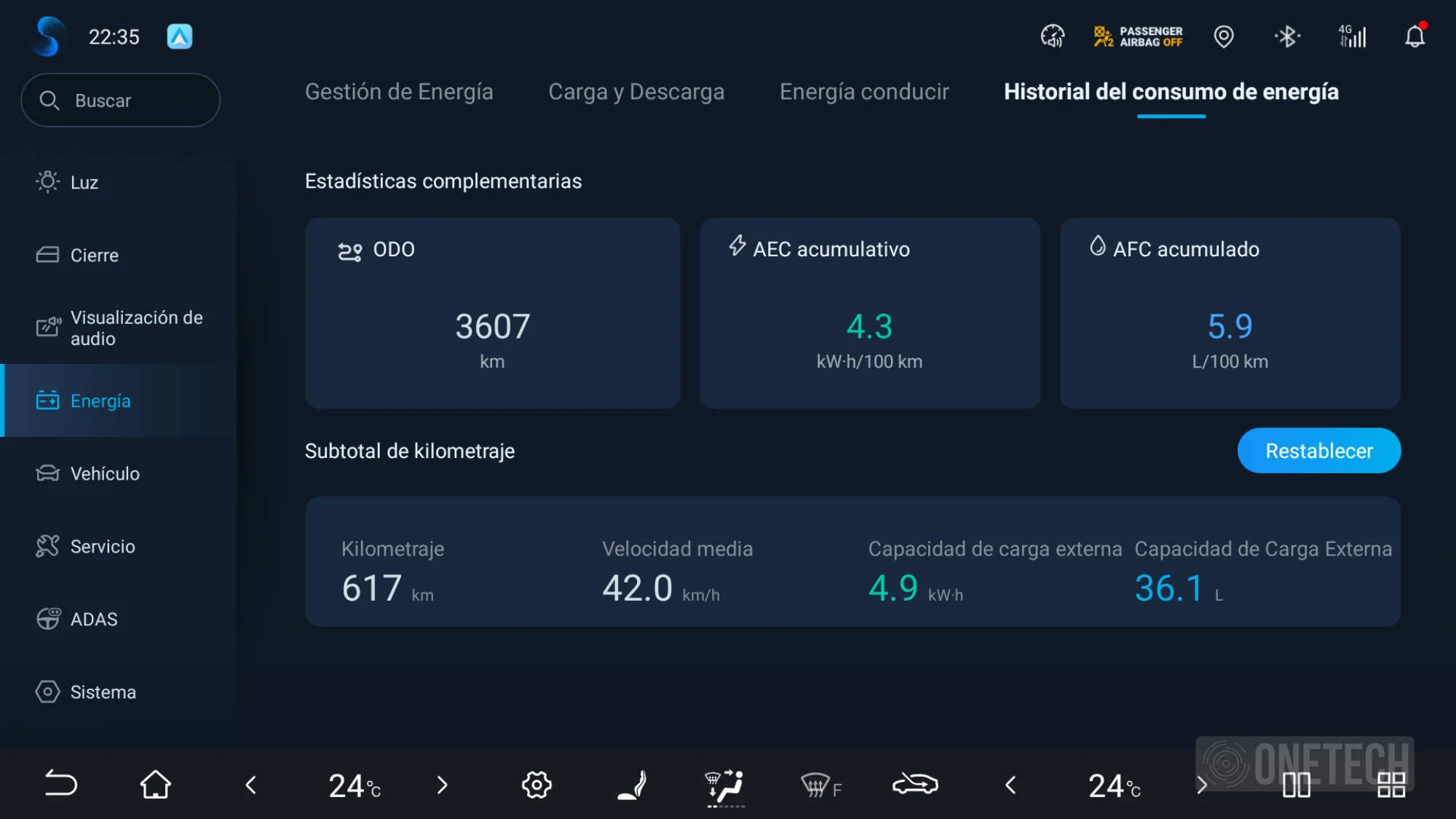Switch to Carga y Descarga tab
Image resolution: width=1456 pixels, height=819 pixels.
click(x=636, y=92)
